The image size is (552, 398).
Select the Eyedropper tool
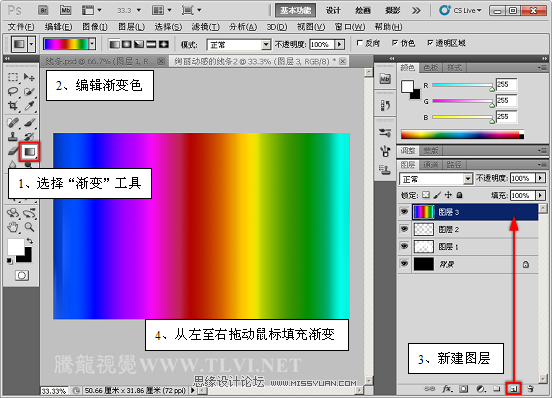29,106
